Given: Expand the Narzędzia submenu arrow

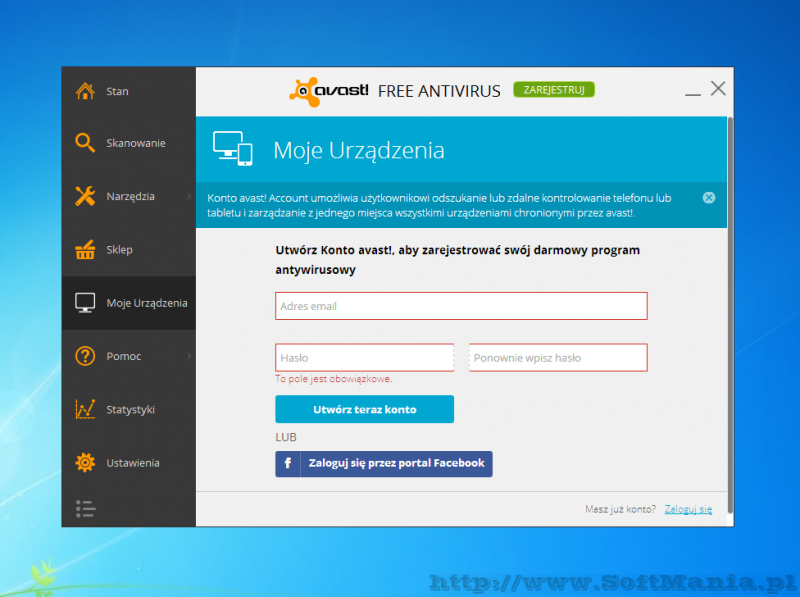Looking at the screenshot, I should coord(189,196).
